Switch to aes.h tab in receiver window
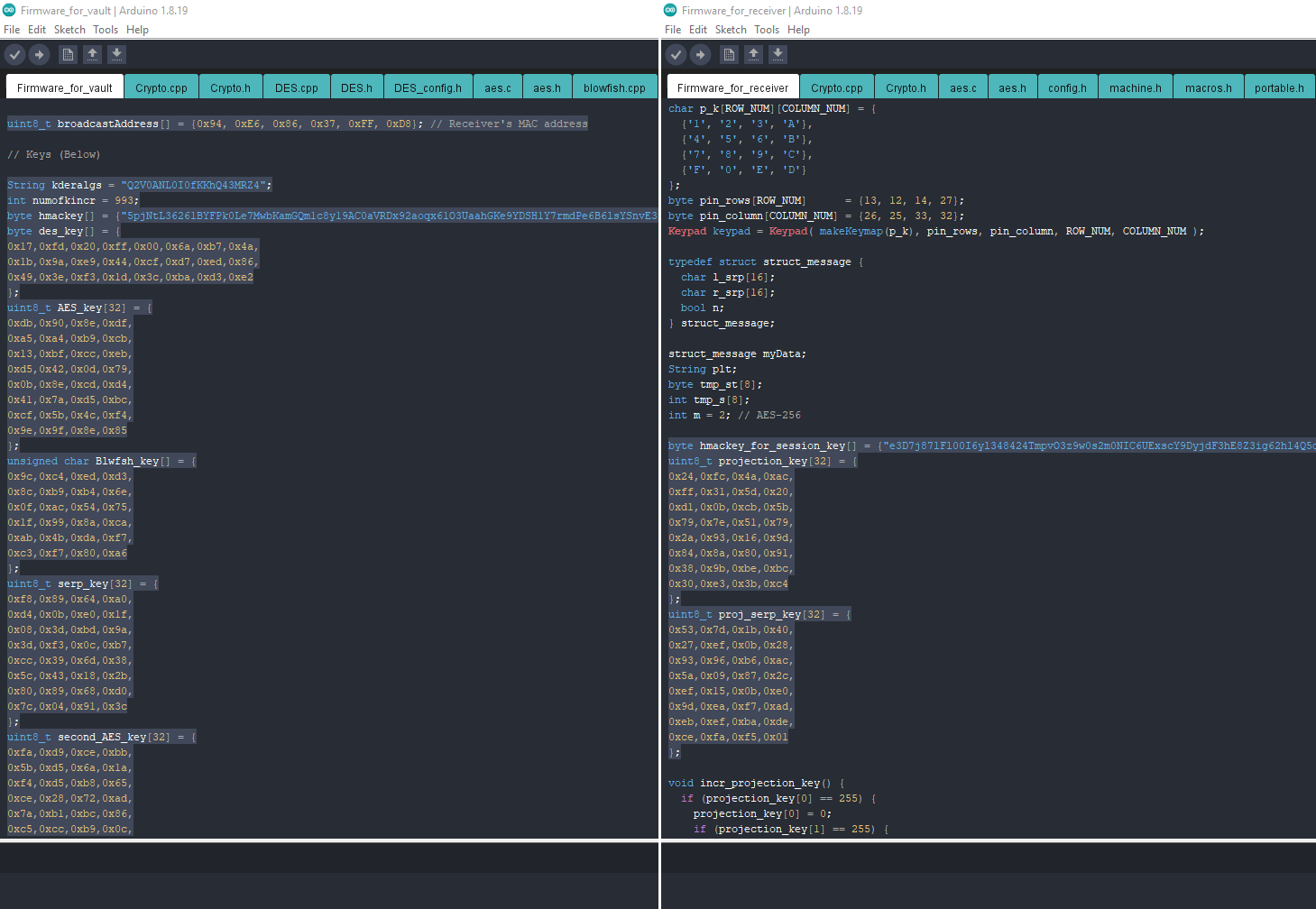This screenshot has width=1316, height=909. point(1012,87)
